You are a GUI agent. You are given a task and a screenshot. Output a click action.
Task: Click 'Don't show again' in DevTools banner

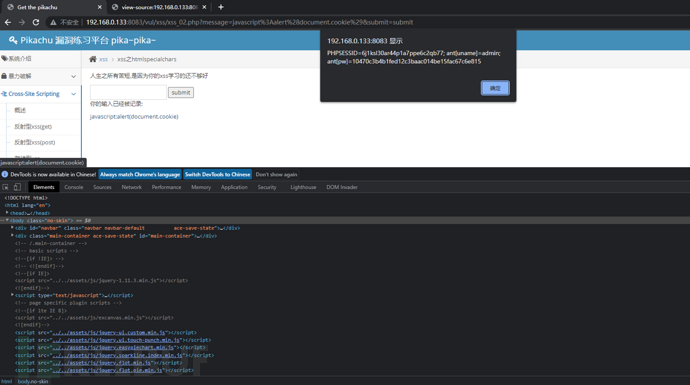click(x=276, y=175)
